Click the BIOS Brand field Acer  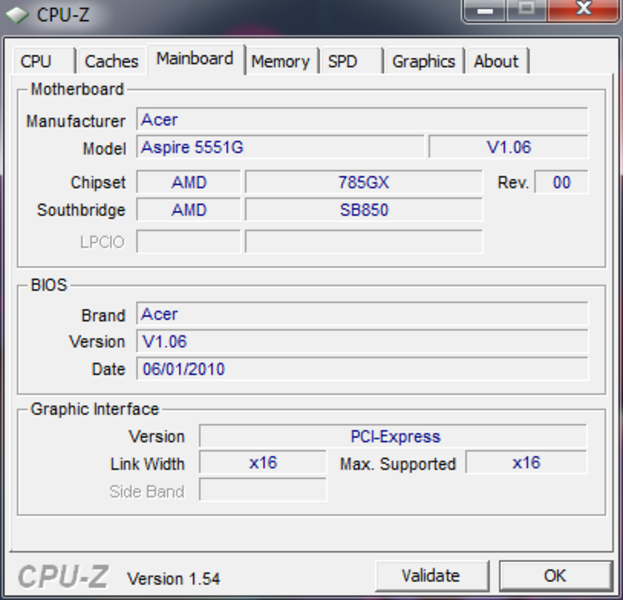pos(362,314)
